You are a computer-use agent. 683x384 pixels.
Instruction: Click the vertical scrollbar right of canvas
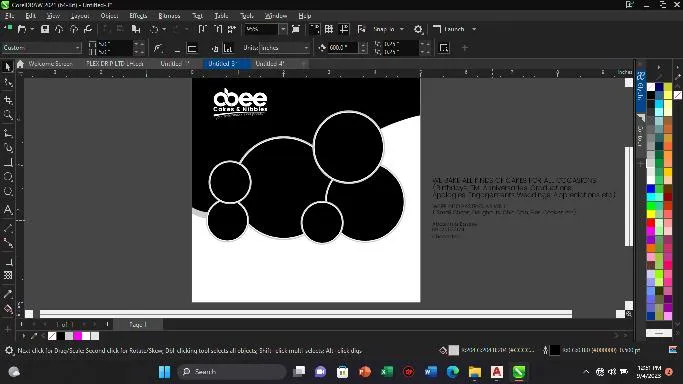click(629, 196)
